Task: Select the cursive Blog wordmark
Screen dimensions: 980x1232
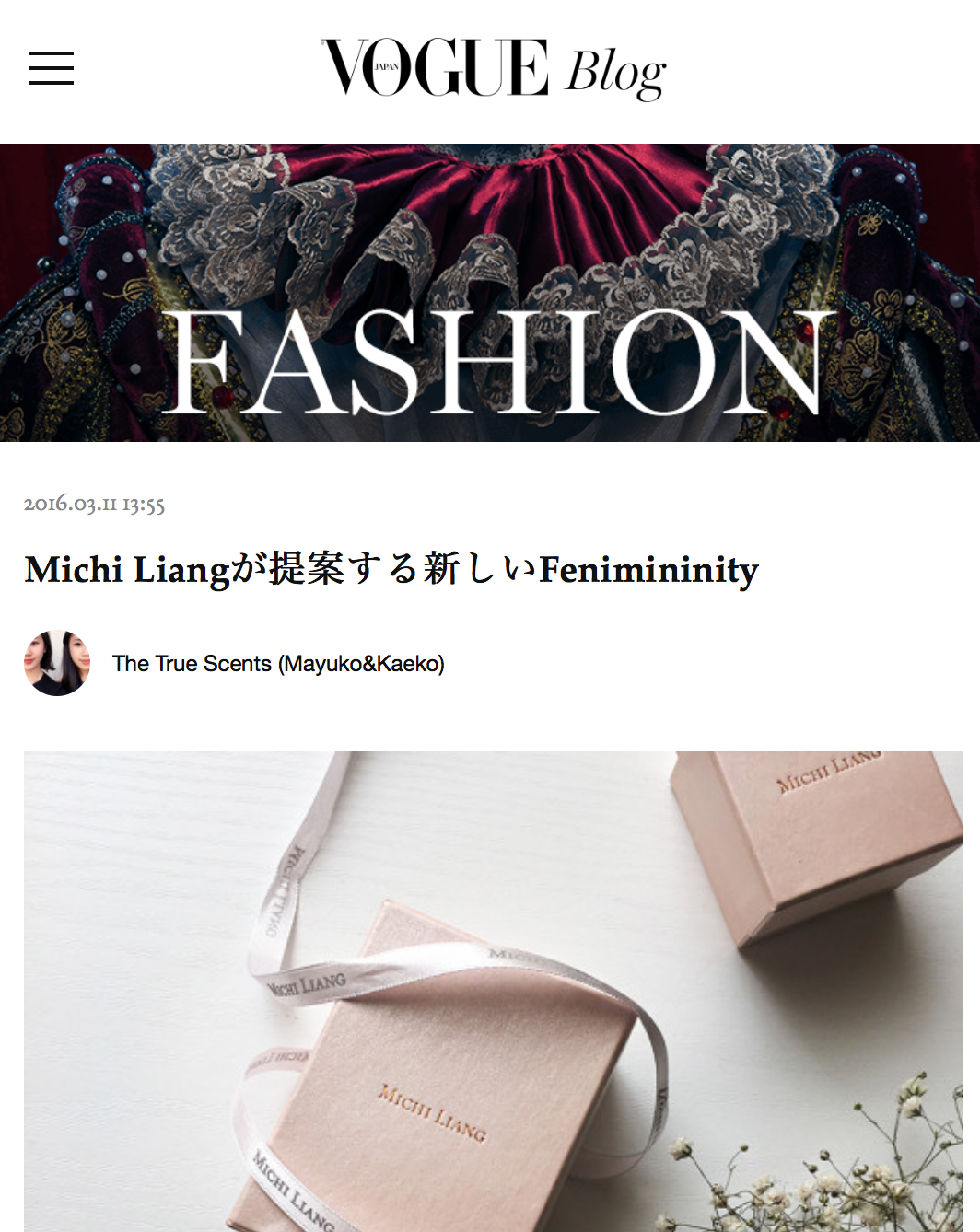Action: (615, 73)
